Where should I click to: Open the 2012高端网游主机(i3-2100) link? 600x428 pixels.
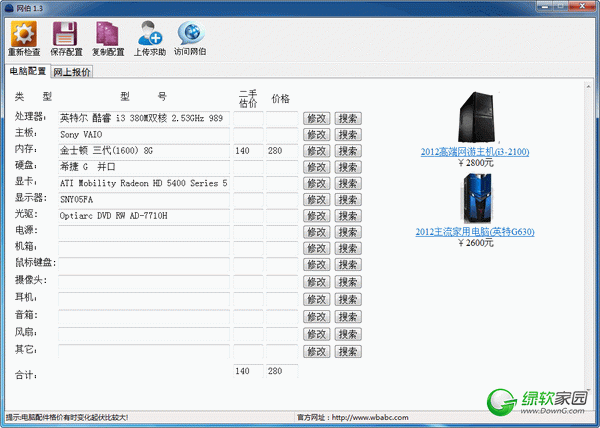click(475, 152)
